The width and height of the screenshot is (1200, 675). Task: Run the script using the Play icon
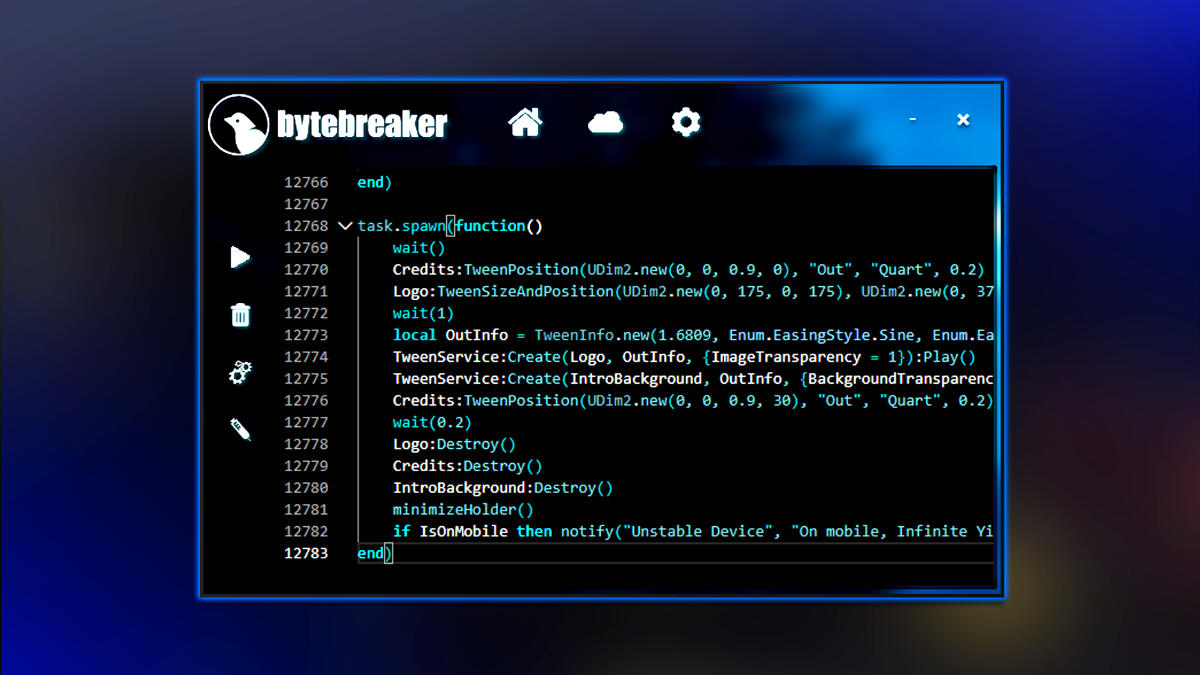click(238, 257)
